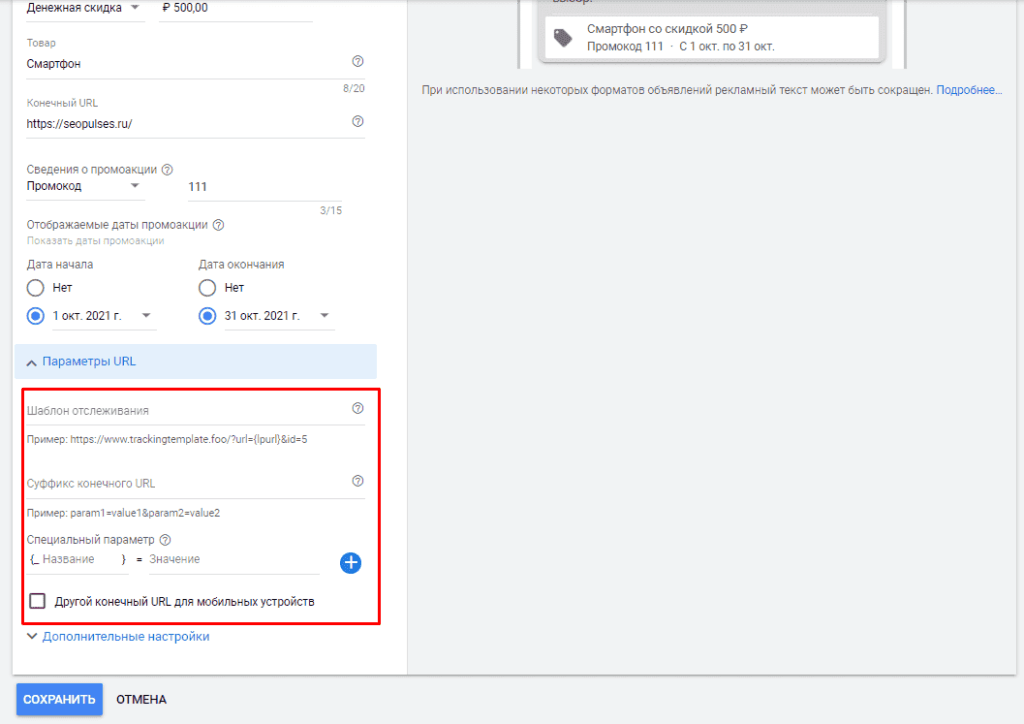Edit the promo code field containing 111
1024x724 pixels.
click(264, 187)
